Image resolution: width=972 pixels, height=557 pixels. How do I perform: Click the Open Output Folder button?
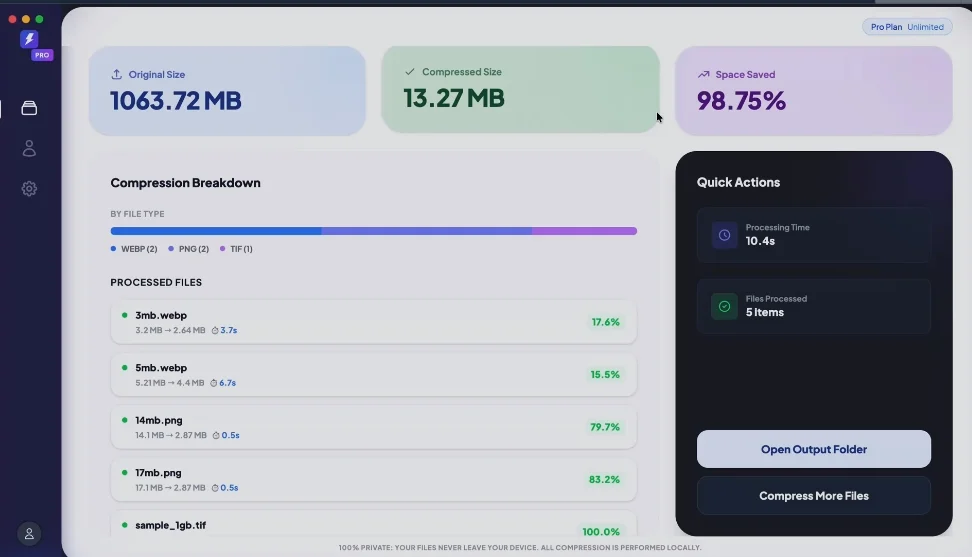coord(813,449)
